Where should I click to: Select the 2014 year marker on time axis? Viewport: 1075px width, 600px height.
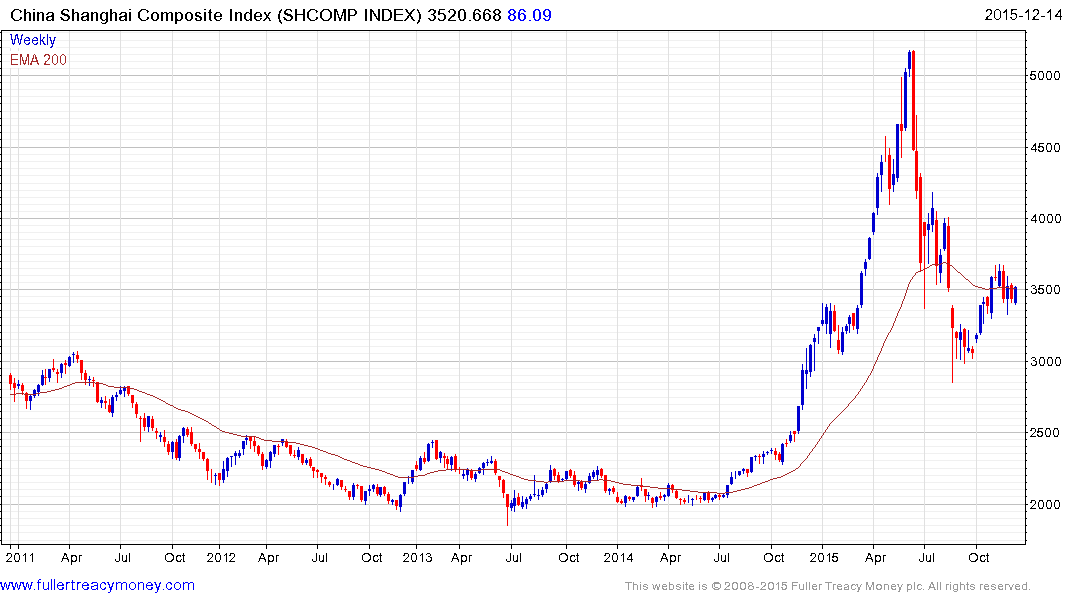tap(618, 557)
